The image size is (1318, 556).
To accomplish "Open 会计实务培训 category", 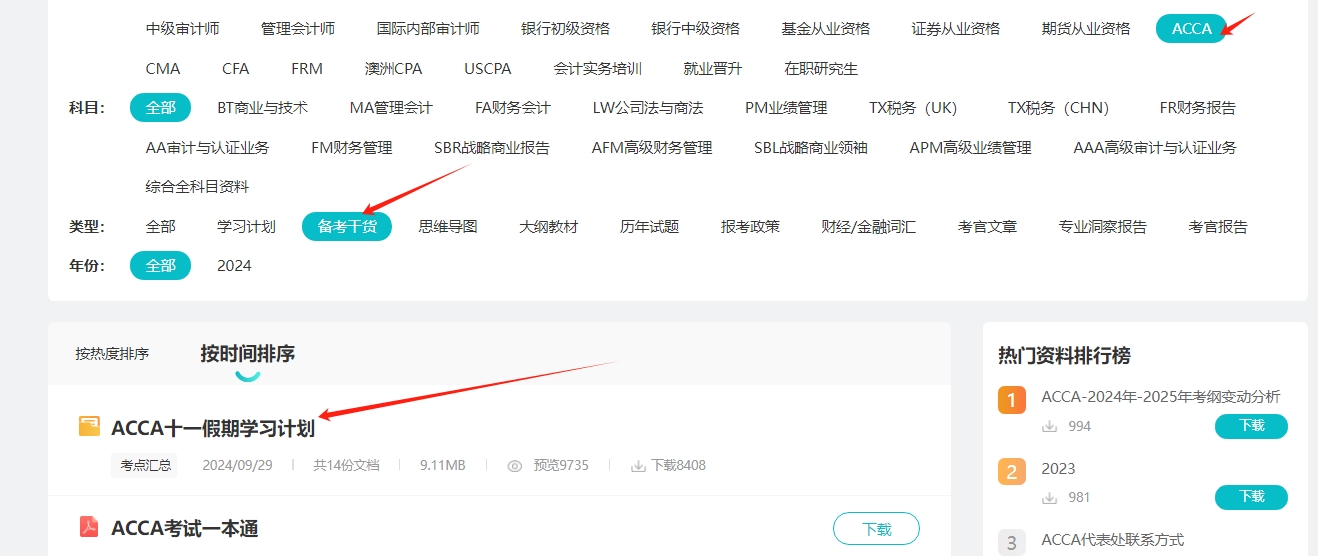I will pos(598,69).
